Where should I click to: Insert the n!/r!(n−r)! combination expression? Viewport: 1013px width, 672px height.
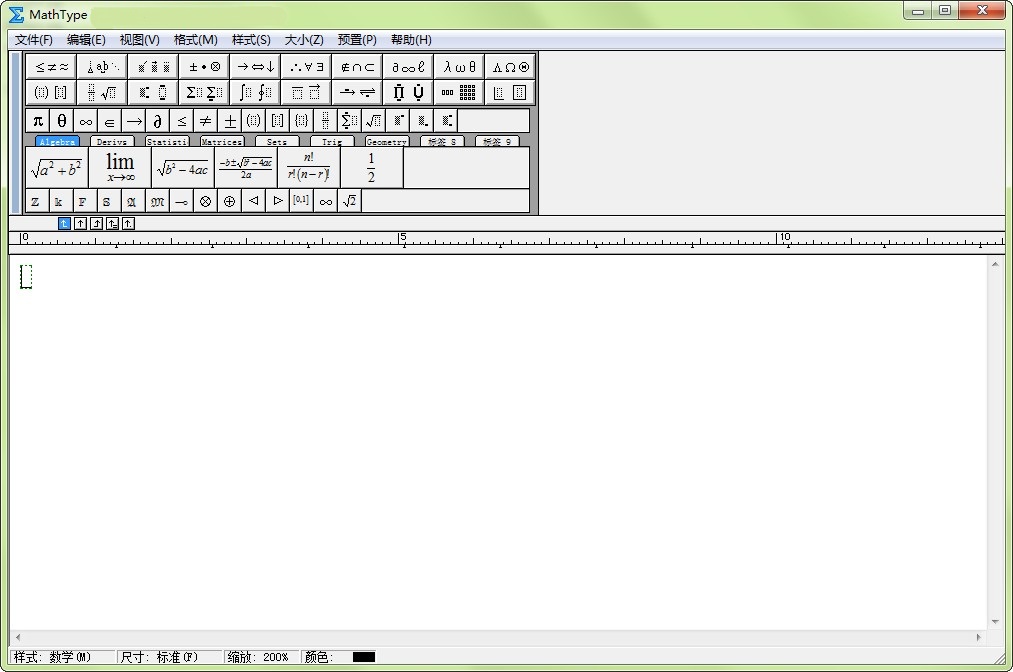309,167
